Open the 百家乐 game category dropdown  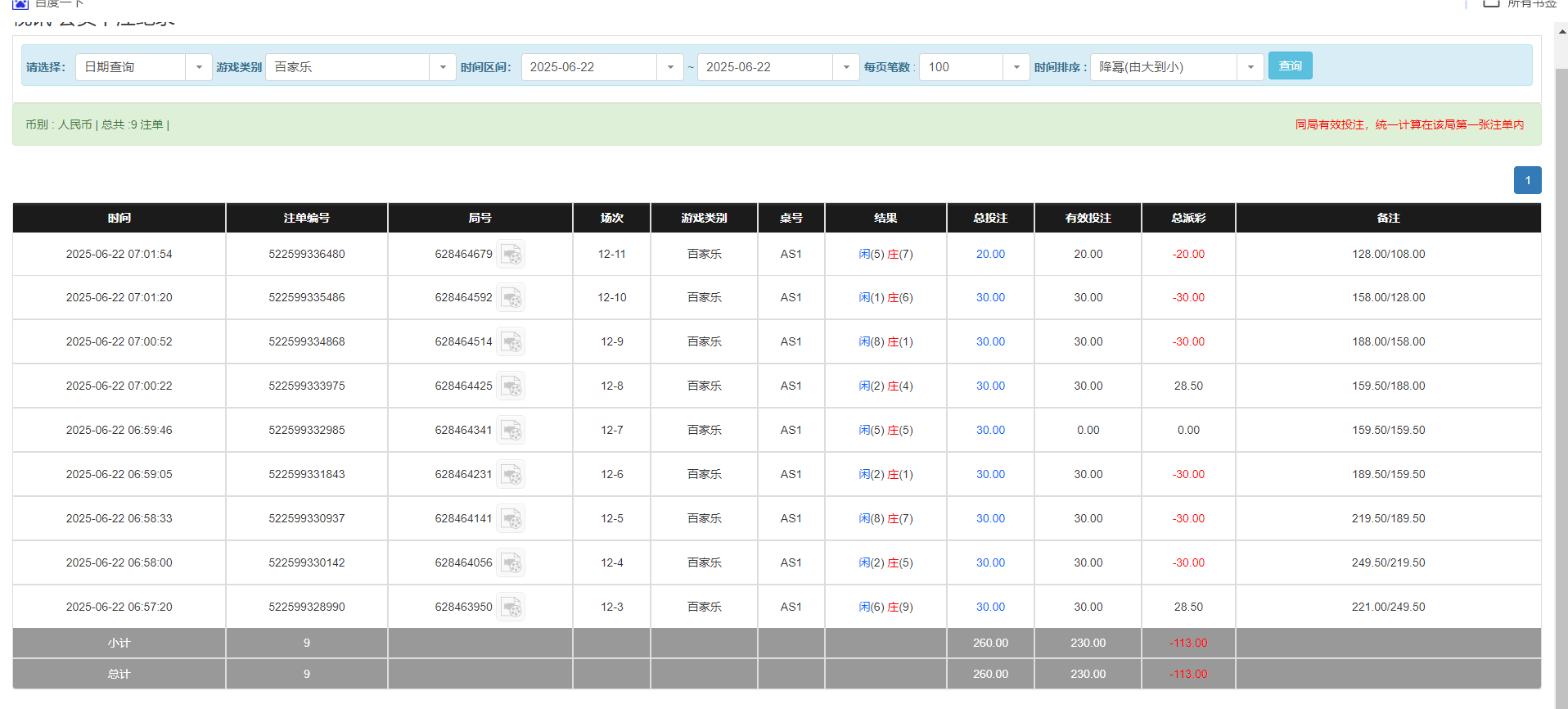coord(442,67)
